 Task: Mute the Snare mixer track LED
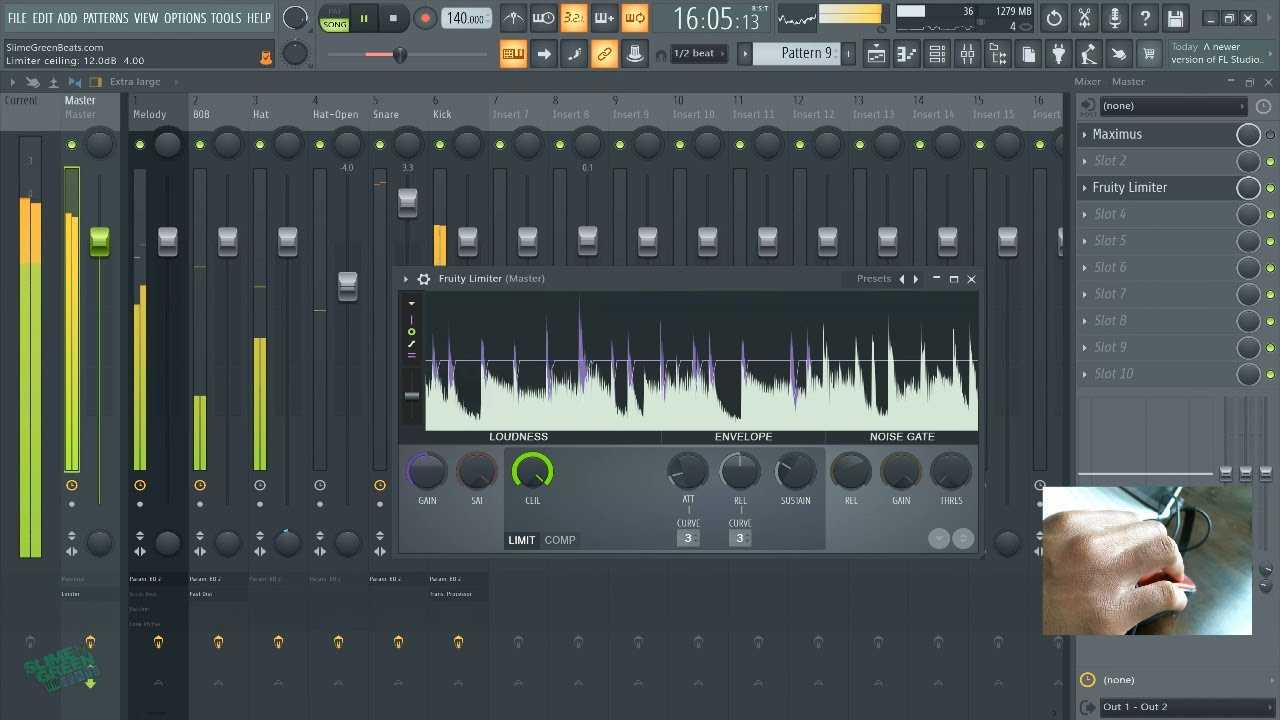(x=380, y=146)
